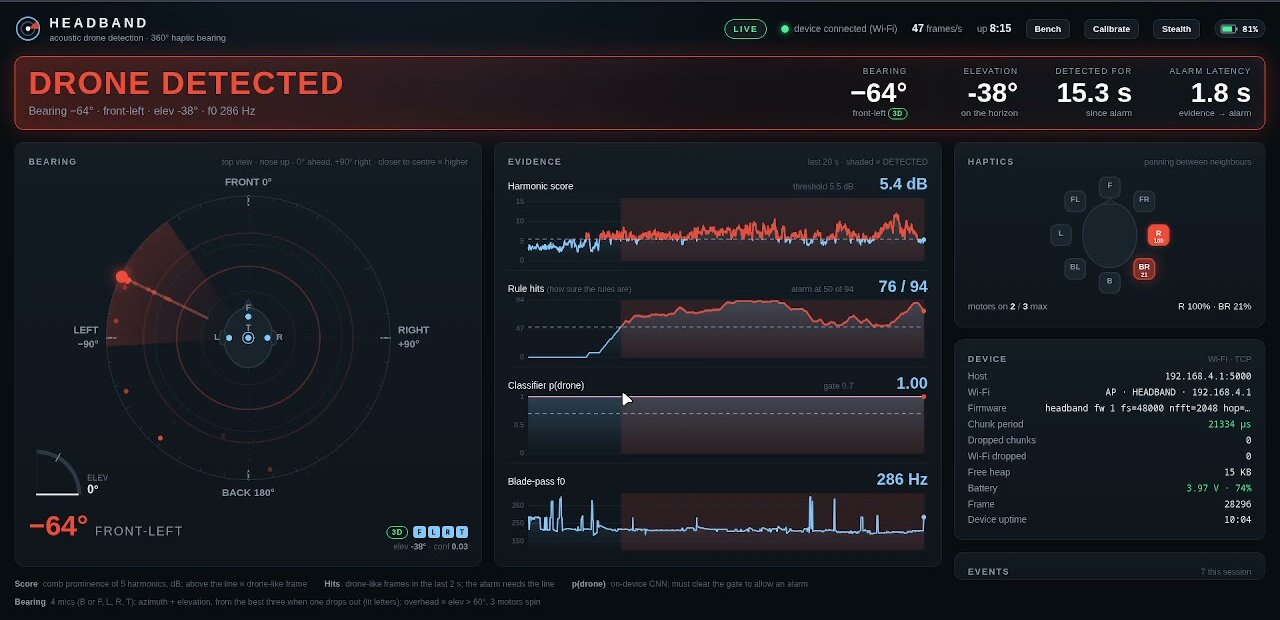Click the R 100% · BR 21% readout
The height and width of the screenshot is (620, 1280).
click(1214, 306)
